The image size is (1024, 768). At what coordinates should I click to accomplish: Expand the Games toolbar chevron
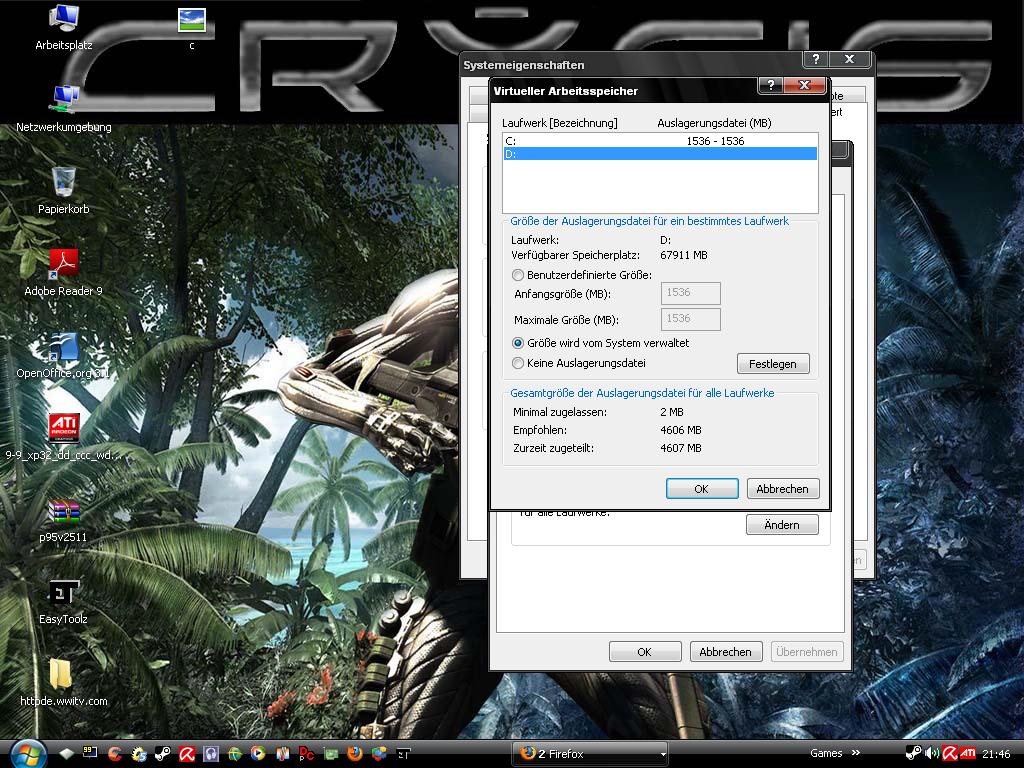pos(856,753)
